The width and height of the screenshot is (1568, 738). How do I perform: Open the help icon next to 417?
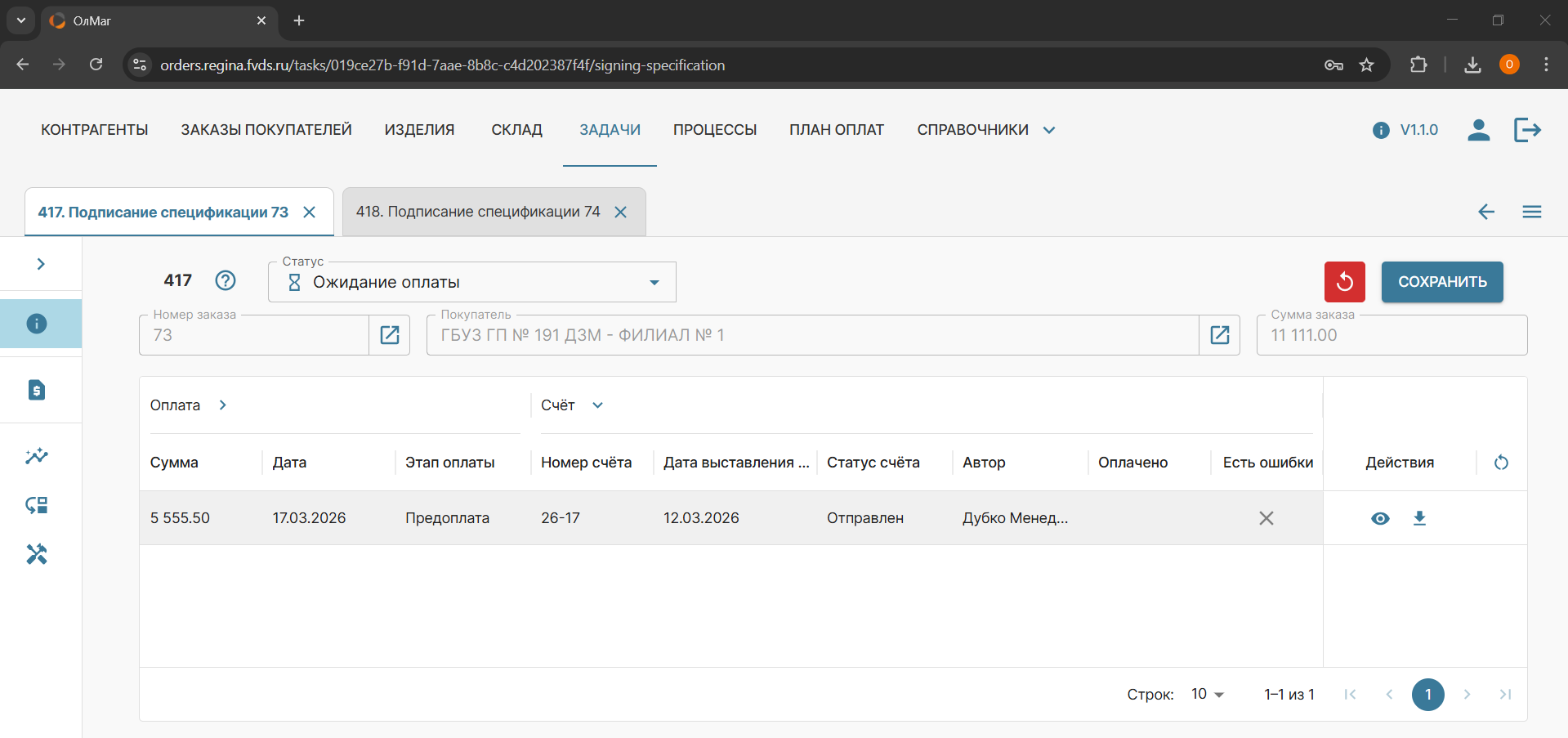(226, 280)
